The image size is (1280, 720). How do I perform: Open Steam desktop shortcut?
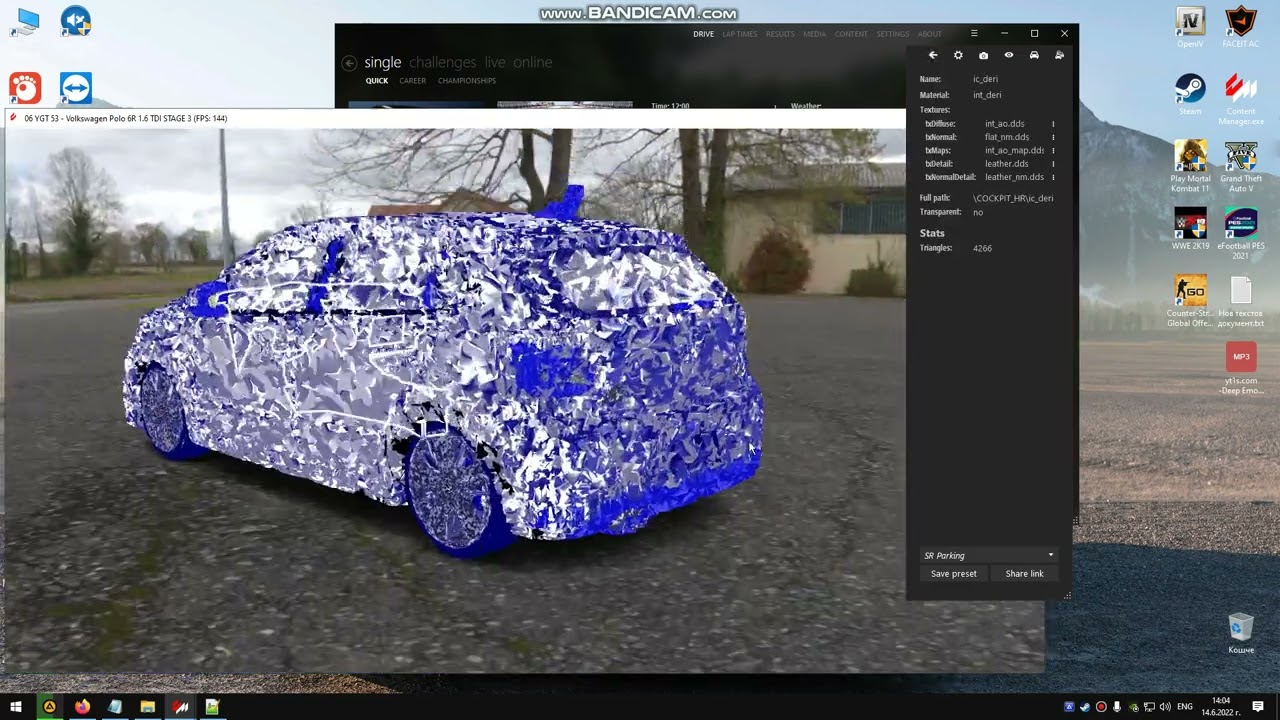(1190, 94)
